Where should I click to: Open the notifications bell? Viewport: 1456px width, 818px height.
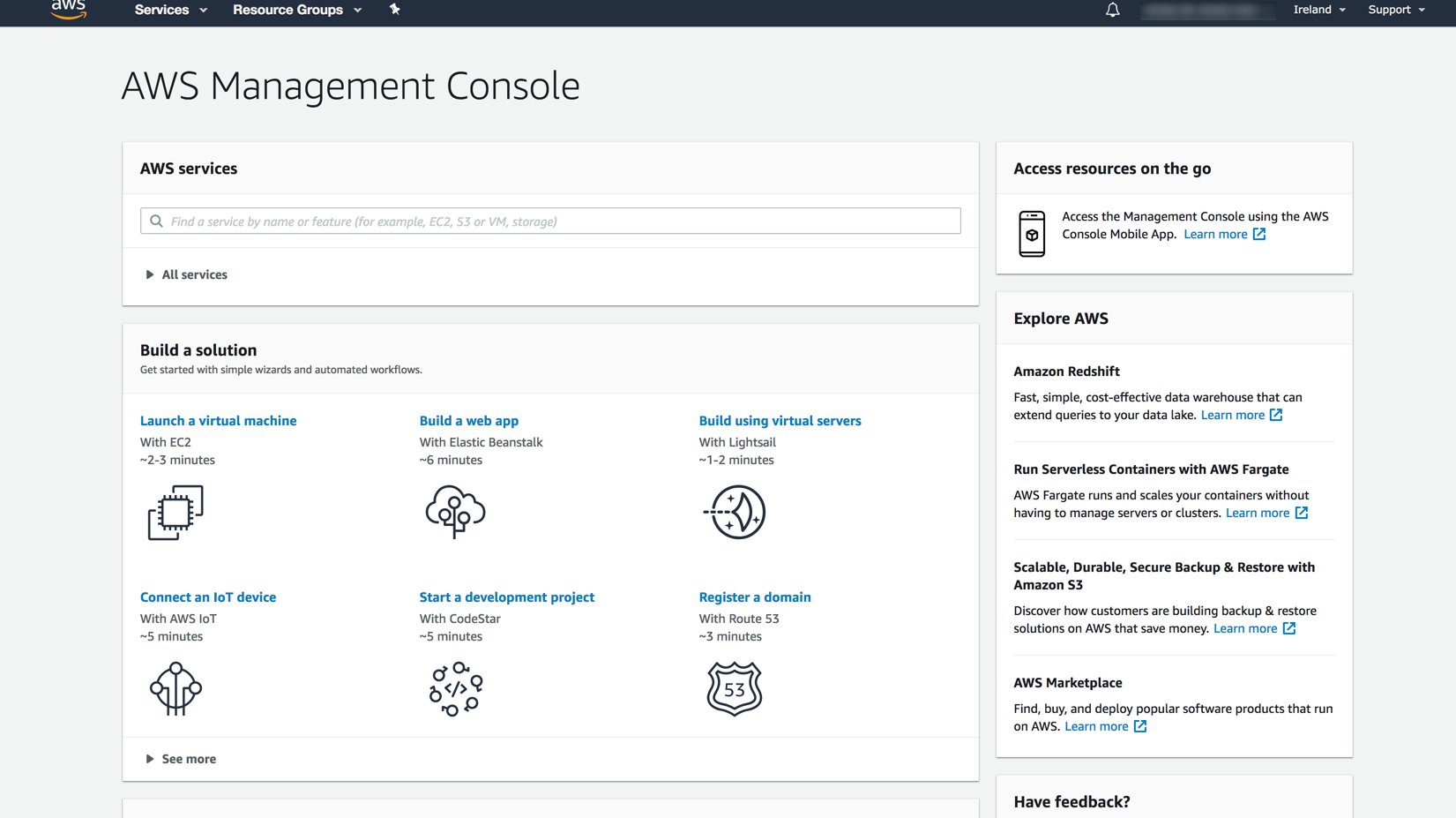[x=1113, y=10]
